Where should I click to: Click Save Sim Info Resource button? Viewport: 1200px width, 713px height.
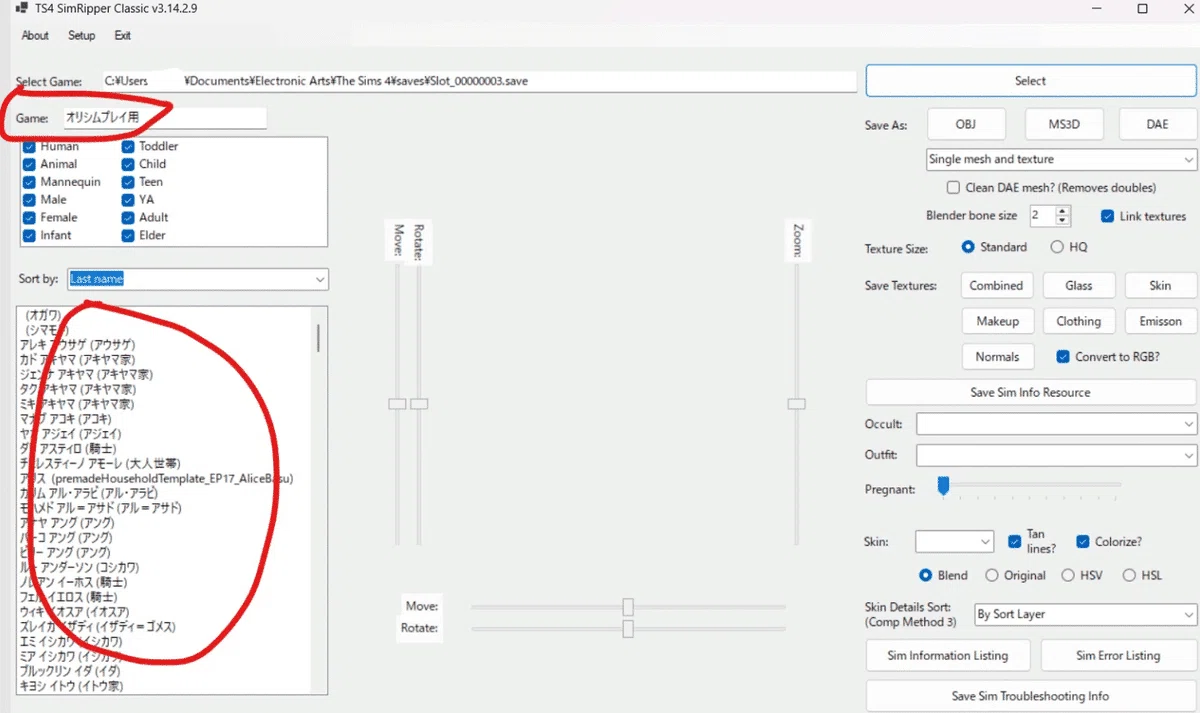[x=1030, y=392]
